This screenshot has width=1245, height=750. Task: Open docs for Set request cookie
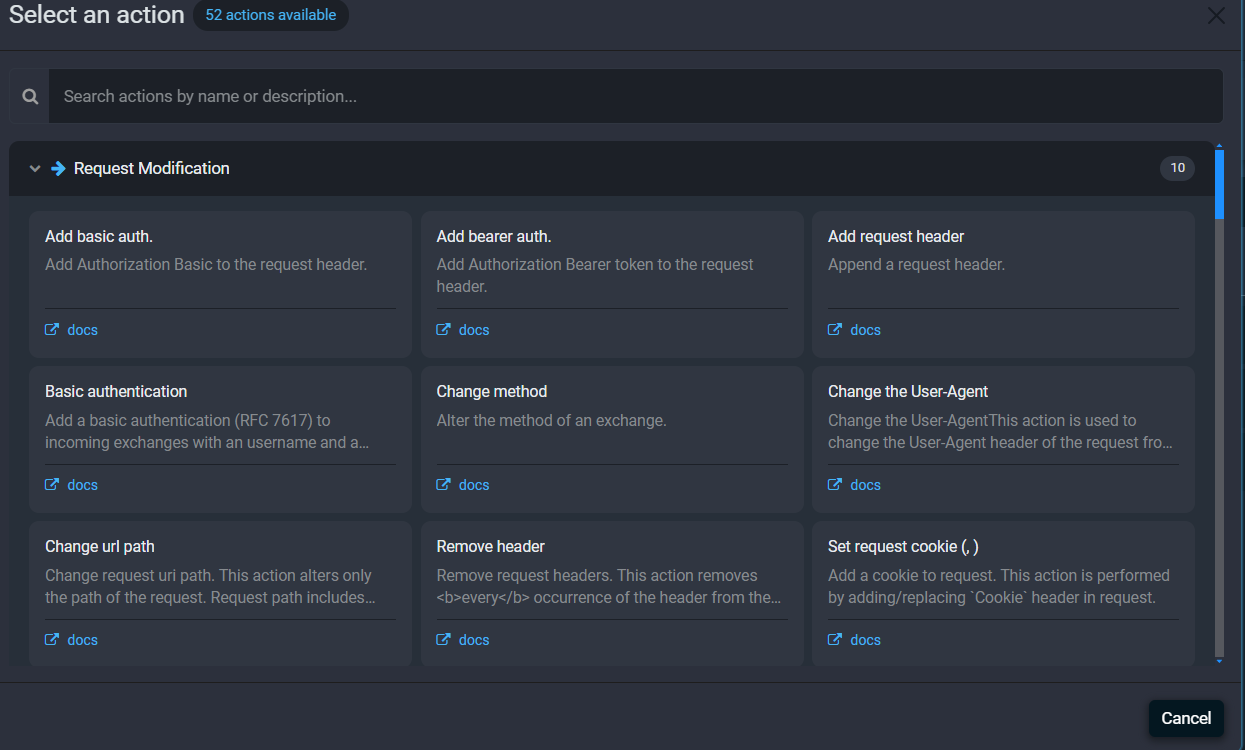pos(865,639)
